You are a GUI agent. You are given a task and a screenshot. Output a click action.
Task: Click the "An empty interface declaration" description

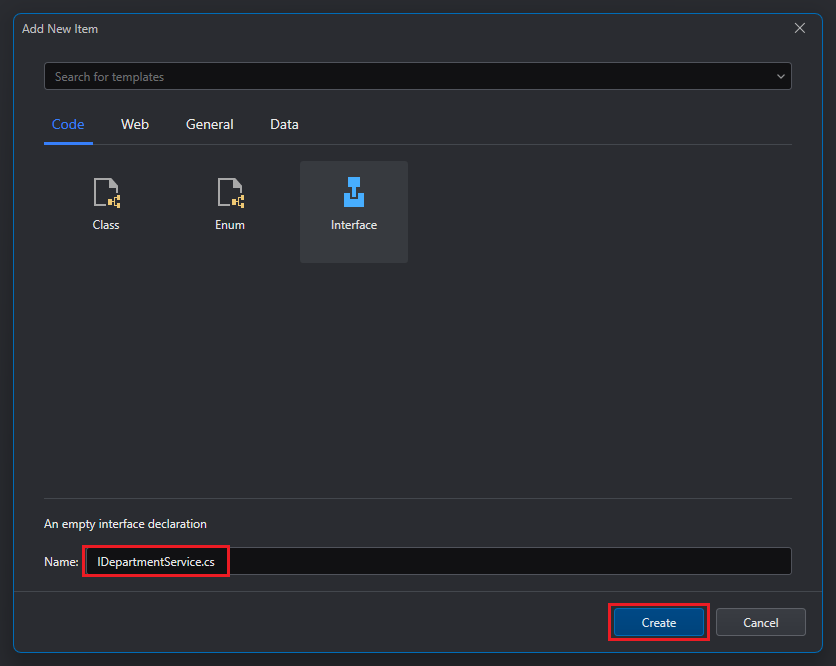click(x=125, y=524)
